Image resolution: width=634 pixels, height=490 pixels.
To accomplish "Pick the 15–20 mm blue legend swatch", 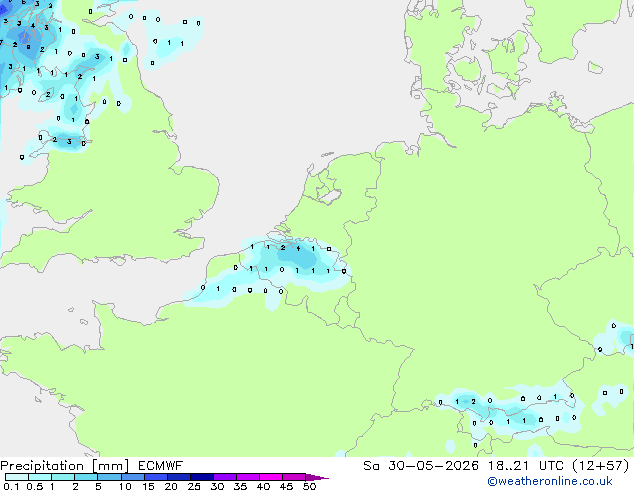I will pos(155,477).
